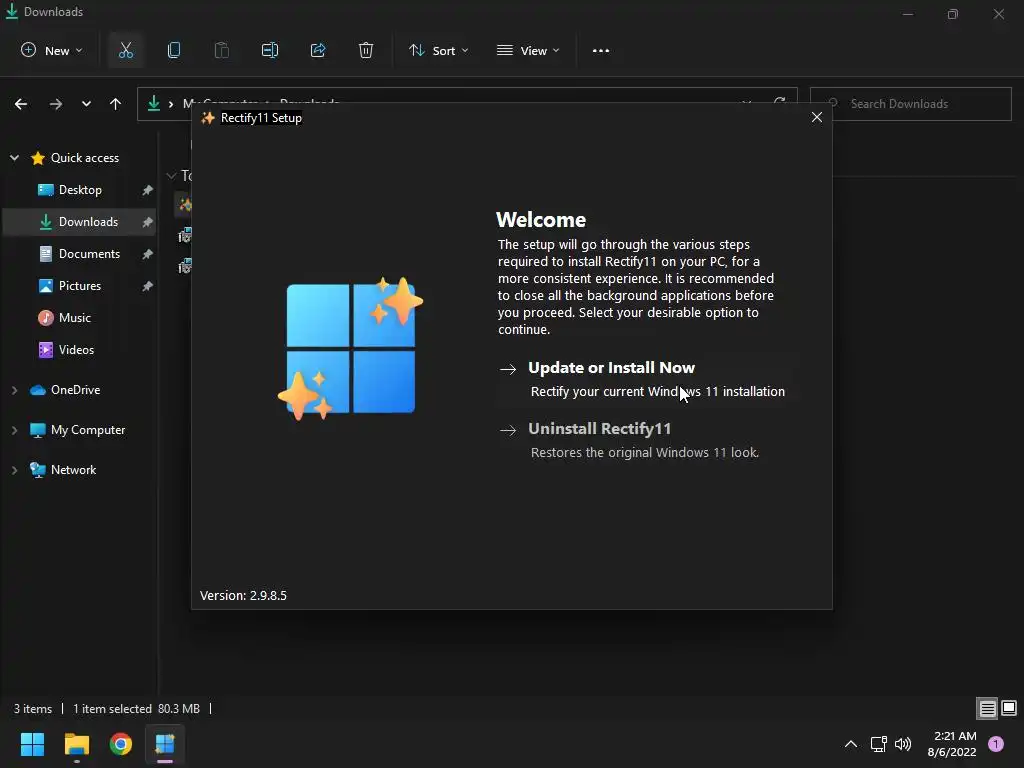Image resolution: width=1024 pixels, height=768 pixels.
Task: Click the Search Downloads field
Action: (910, 104)
